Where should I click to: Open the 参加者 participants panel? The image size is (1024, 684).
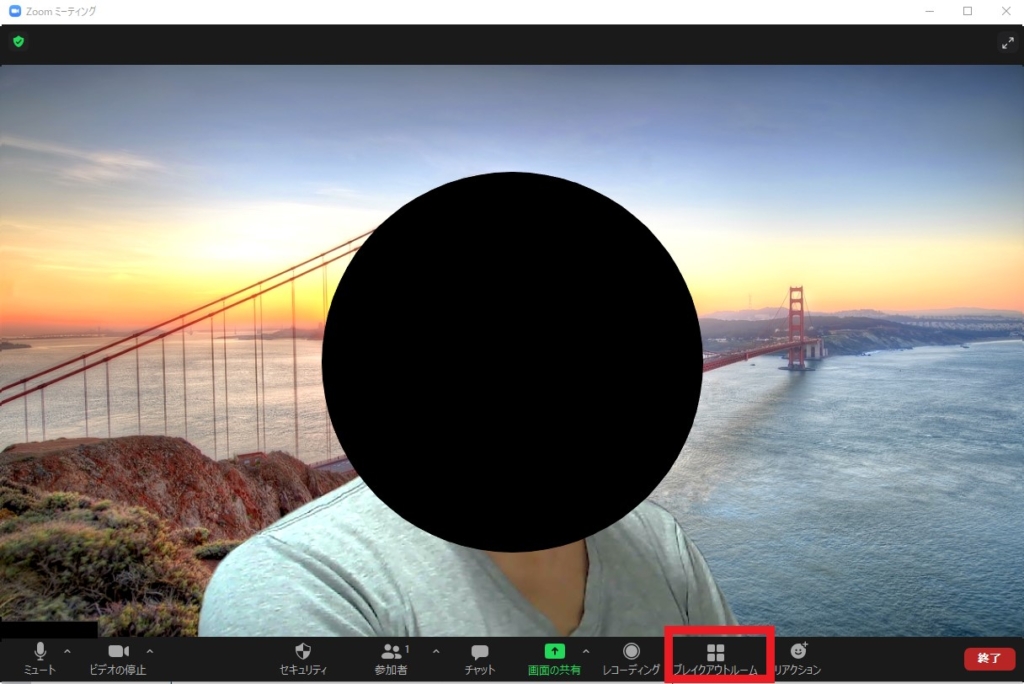pyautogui.click(x=391, y=659)
